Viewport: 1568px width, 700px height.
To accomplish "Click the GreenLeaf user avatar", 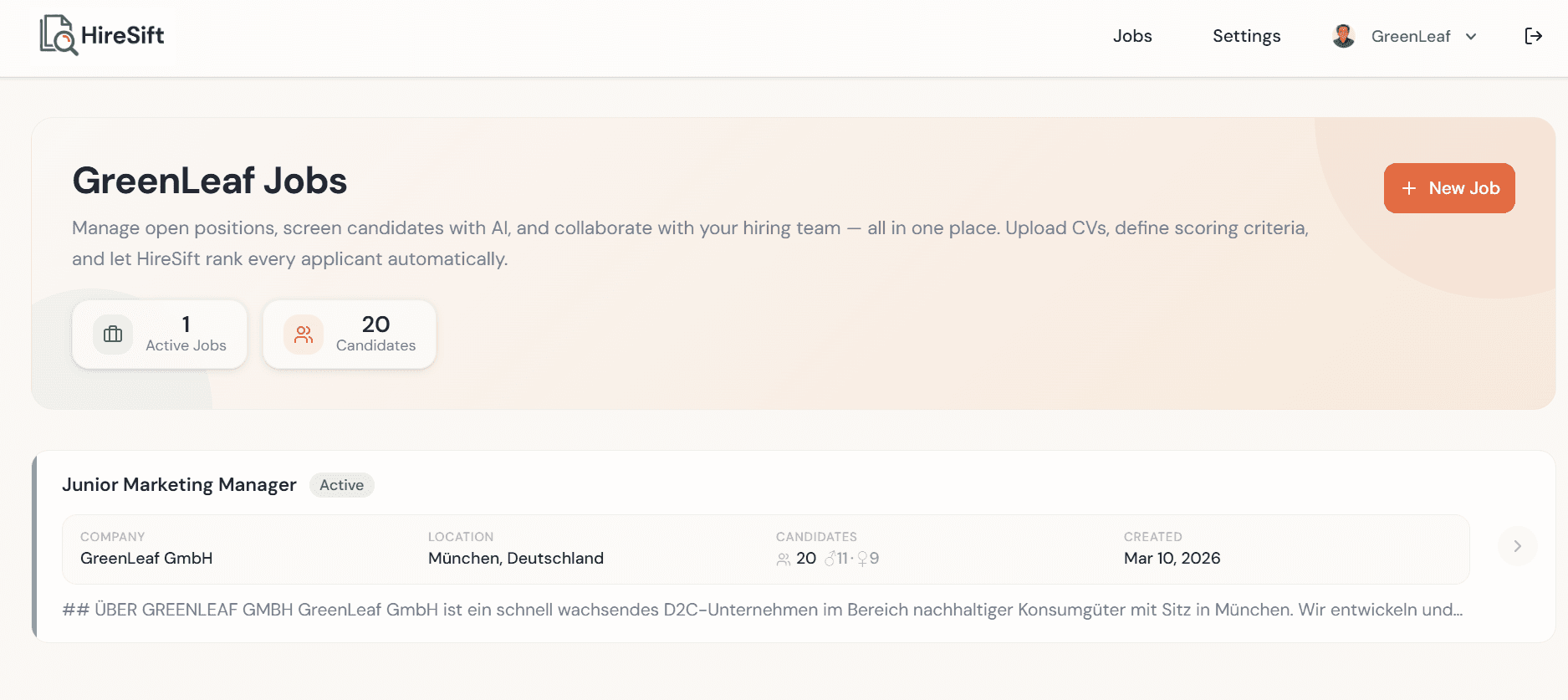I will coord(1344,36).
